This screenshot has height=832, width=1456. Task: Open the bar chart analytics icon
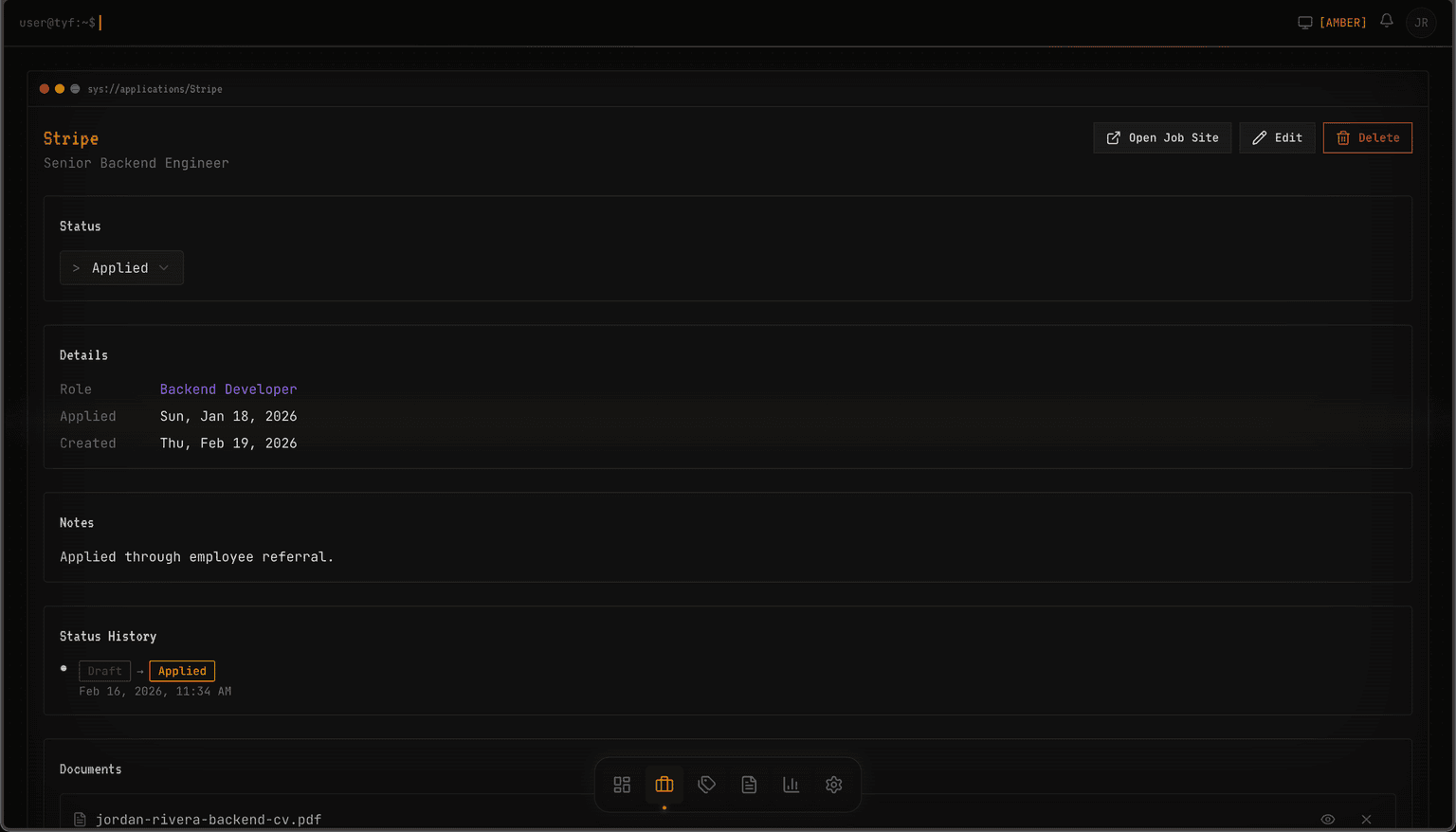[792, 785]
